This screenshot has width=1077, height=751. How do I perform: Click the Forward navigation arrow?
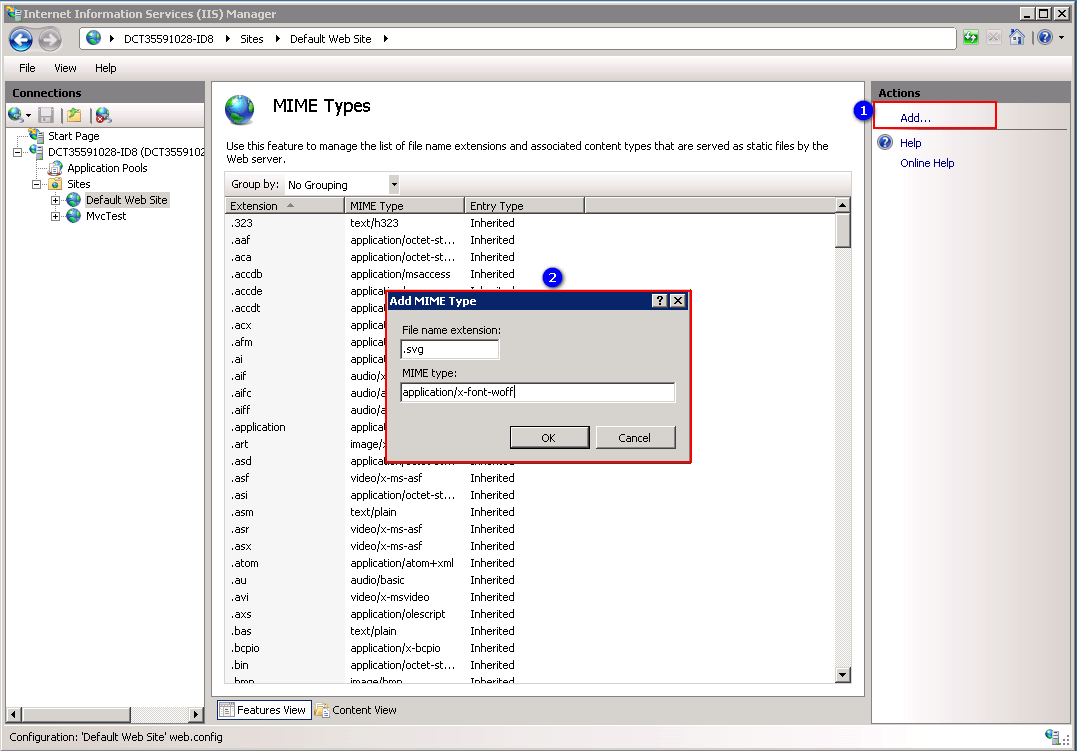point(49,40)
